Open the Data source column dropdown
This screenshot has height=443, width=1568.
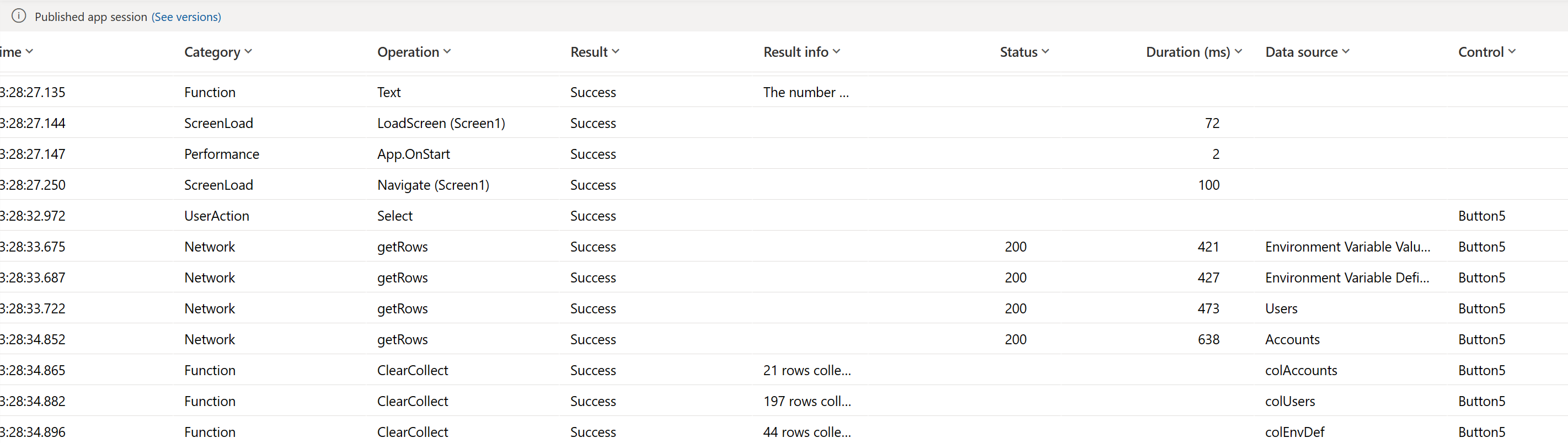1346,52
